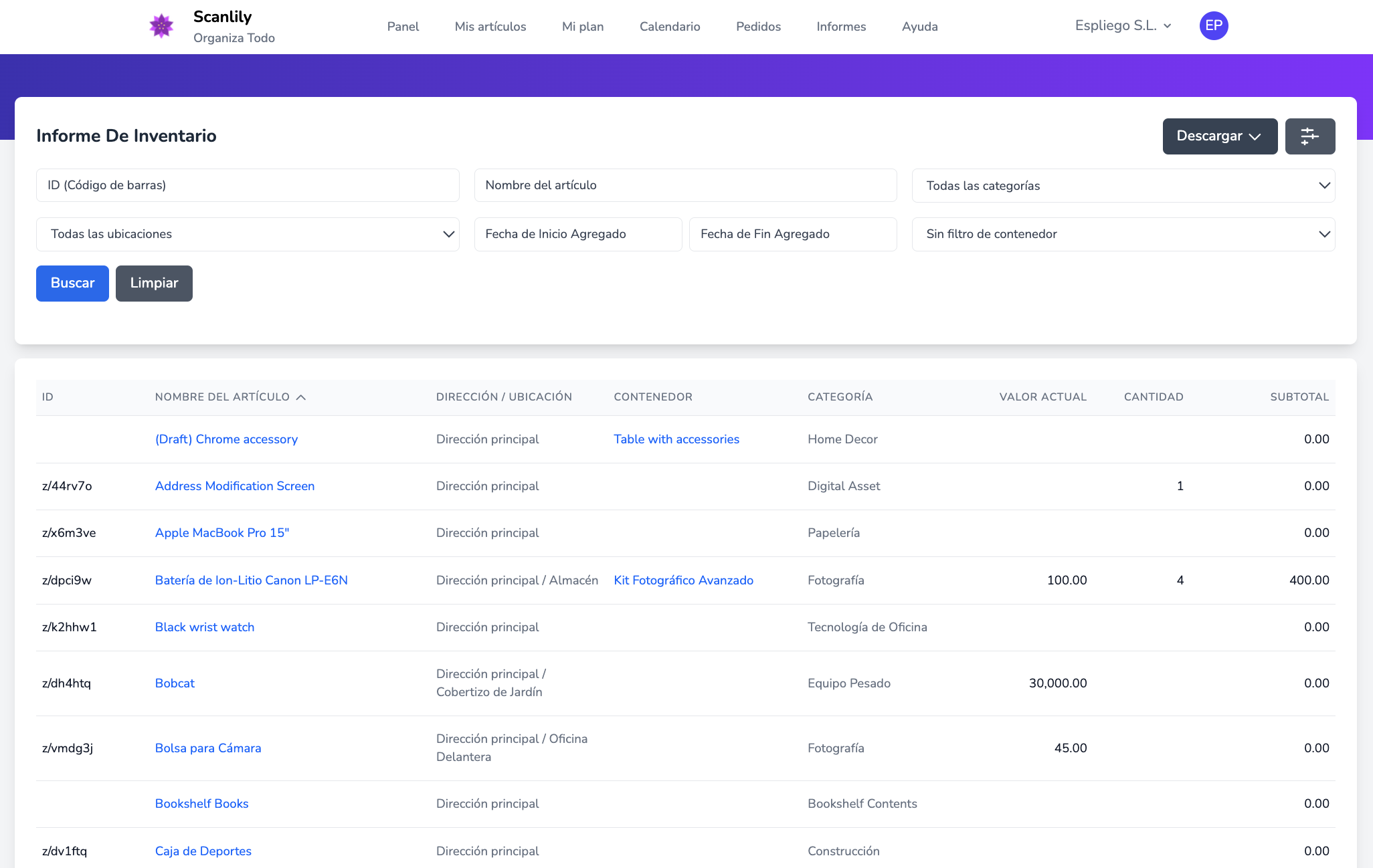1373x868 pixels.
Task: Expand the Todas las ubicaciones dropdown
Action: [x=248, y=235]
